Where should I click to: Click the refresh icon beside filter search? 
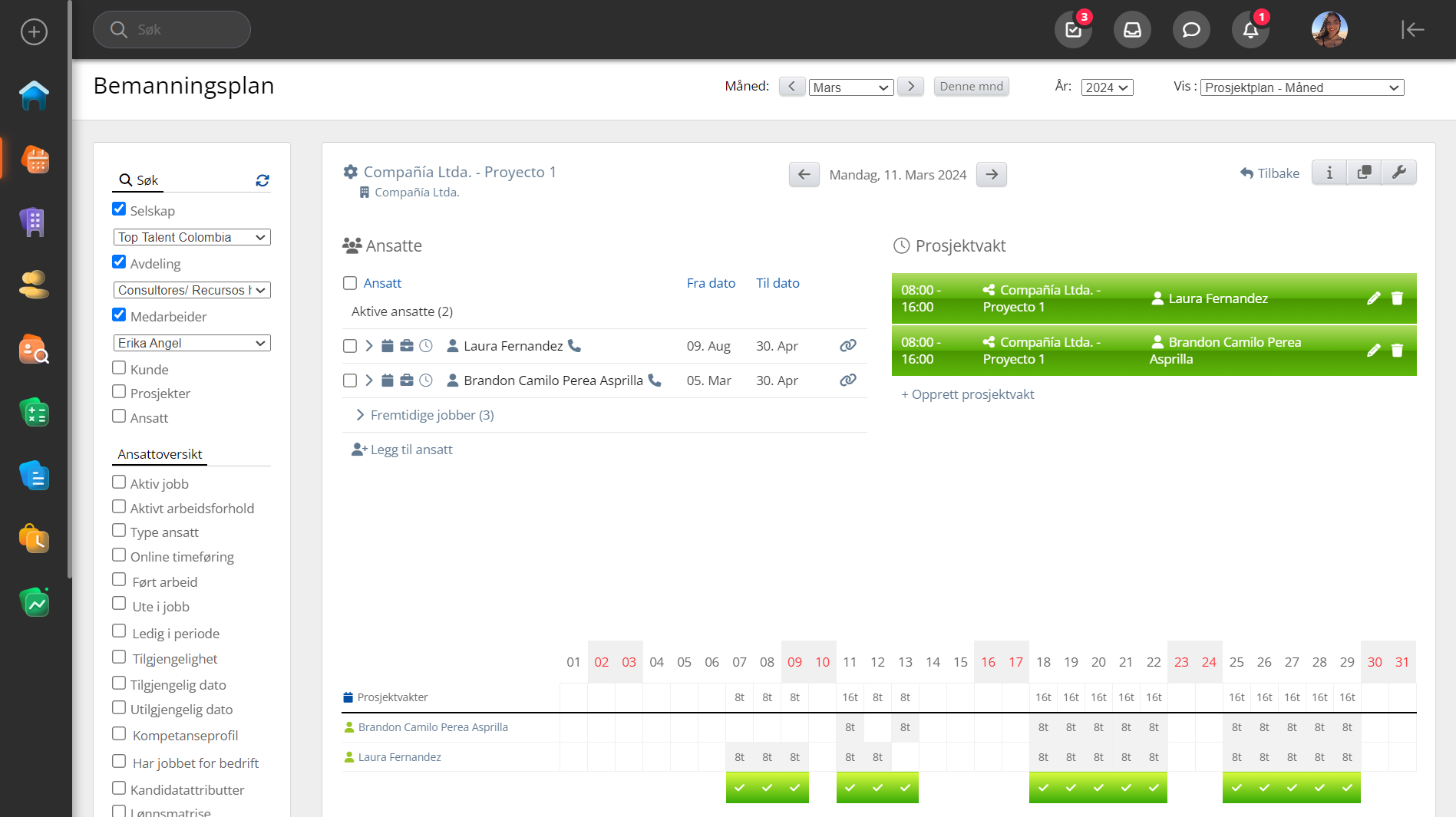coord(262,180)
